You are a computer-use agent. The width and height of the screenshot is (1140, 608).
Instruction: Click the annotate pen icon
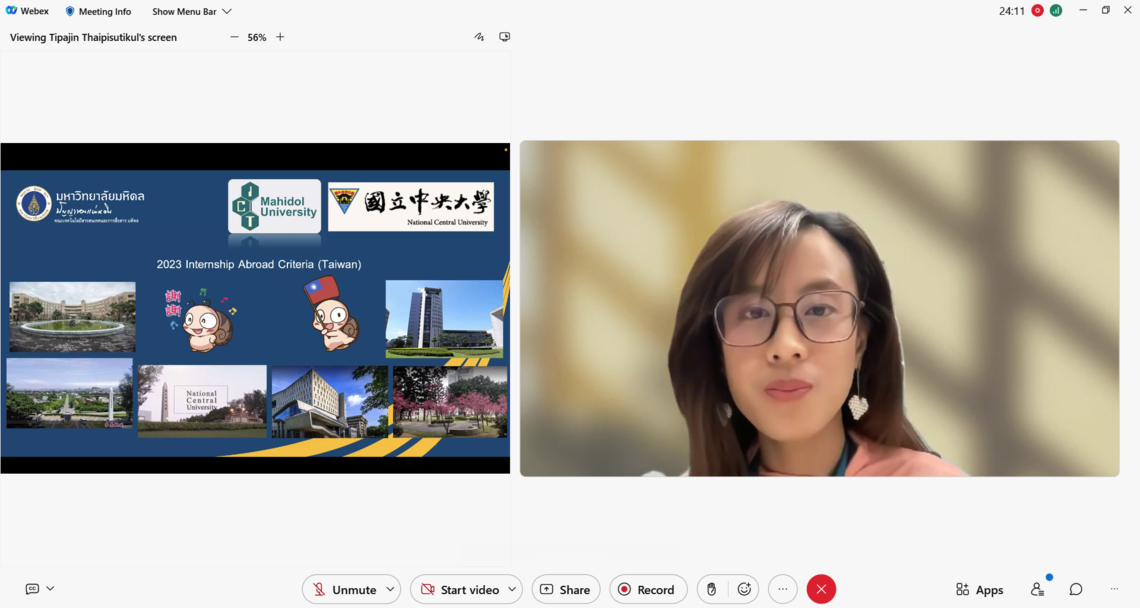[479, 37]
